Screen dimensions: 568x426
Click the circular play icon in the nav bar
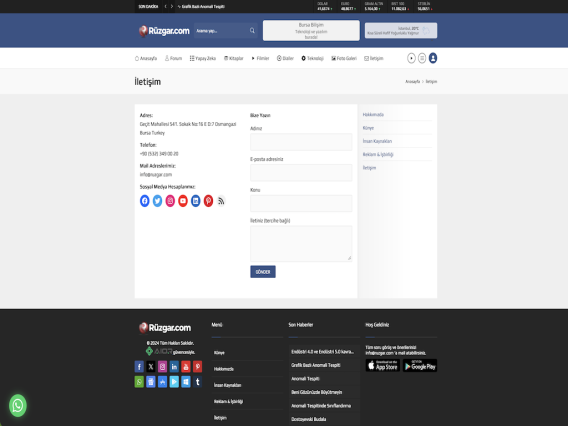(411, 58)
